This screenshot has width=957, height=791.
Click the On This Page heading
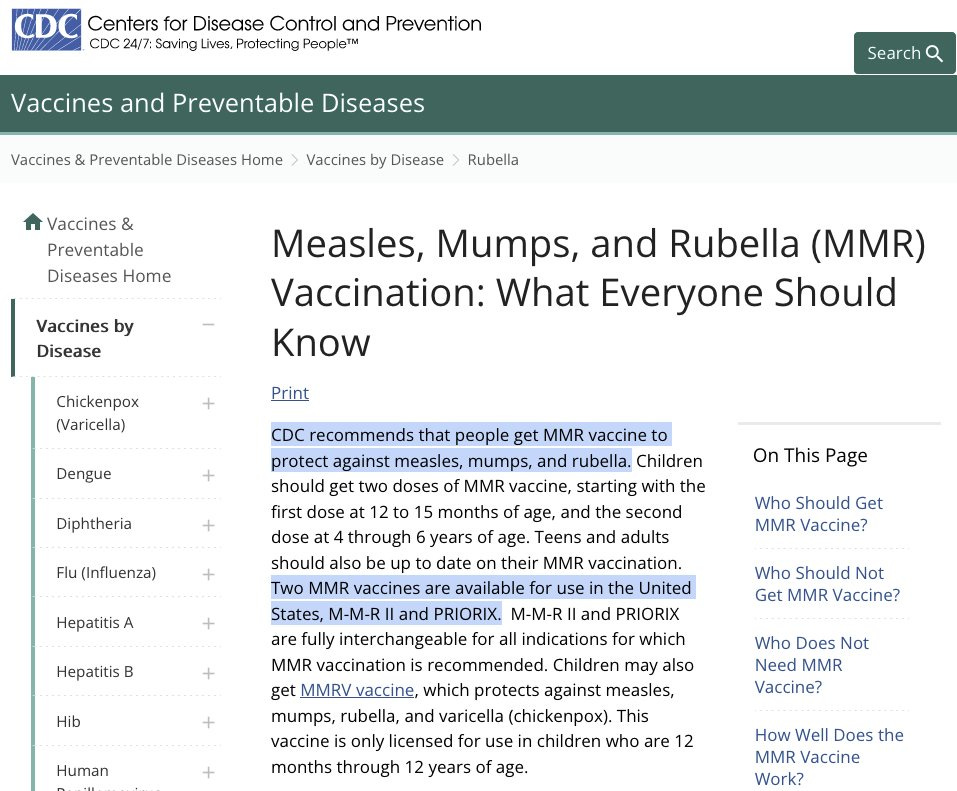click(810, 456)
